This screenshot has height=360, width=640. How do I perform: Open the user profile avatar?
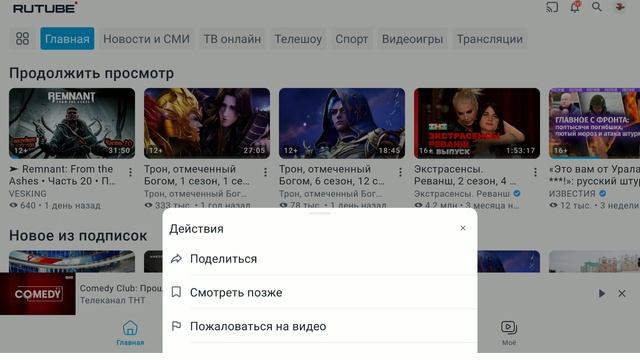[x=620, y=7]
